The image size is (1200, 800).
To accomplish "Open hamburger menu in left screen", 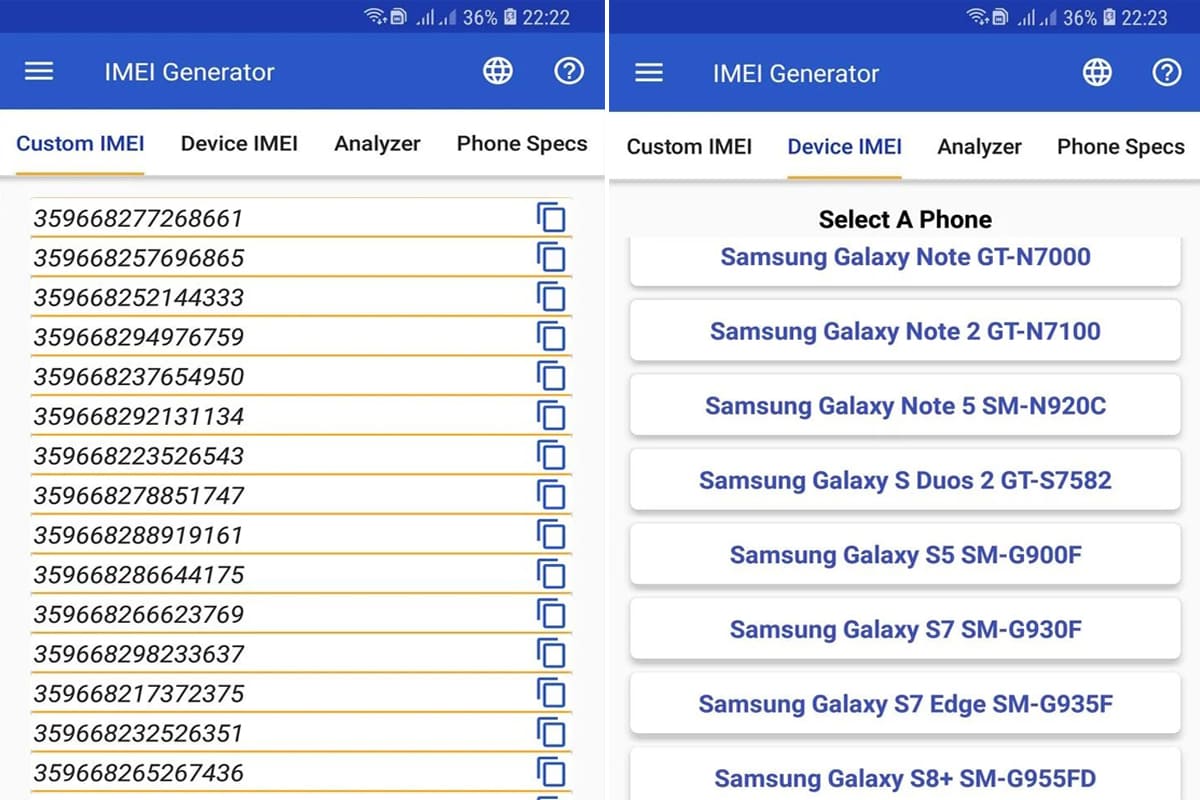I will (x=39, y=72).
